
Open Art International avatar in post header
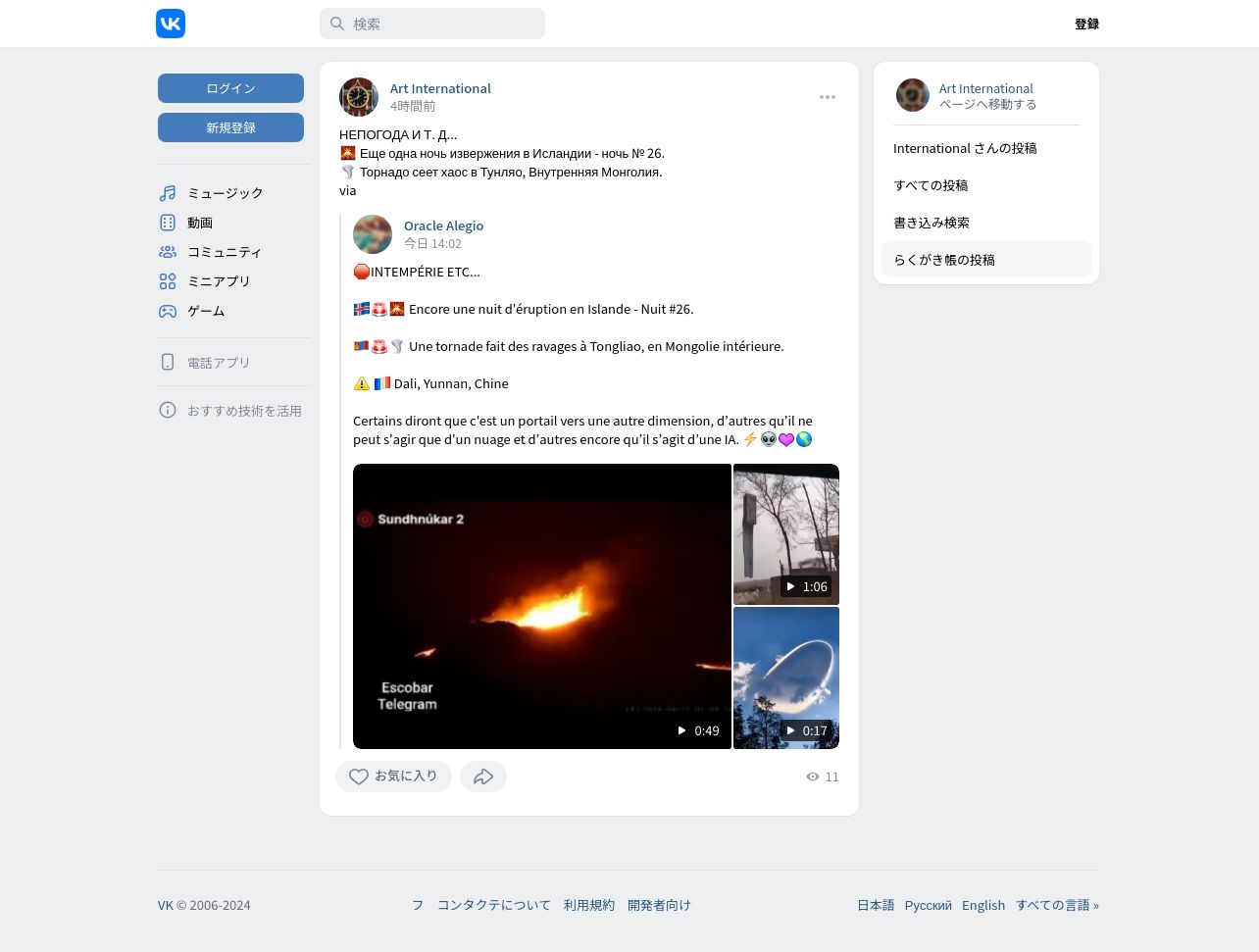359,97
